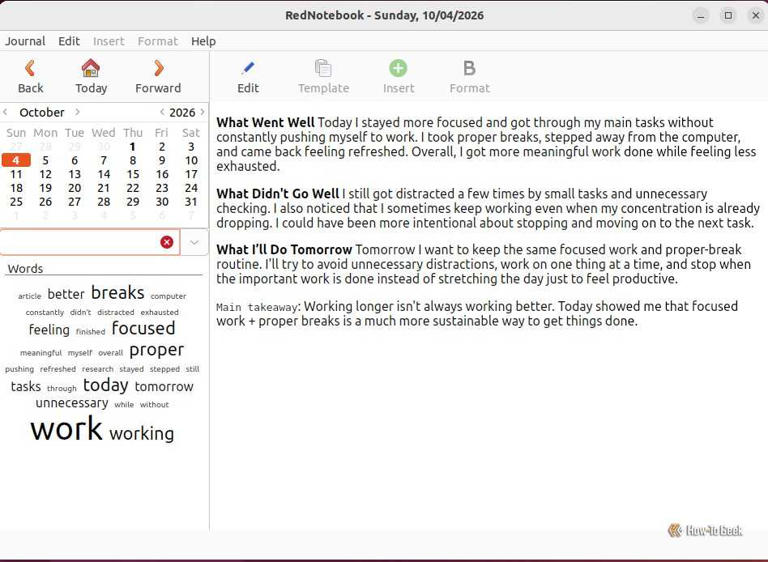The height and width of the screenshot is (562, 768).
Task: Select October 15 in the calendar
Action: coord(133,174)
